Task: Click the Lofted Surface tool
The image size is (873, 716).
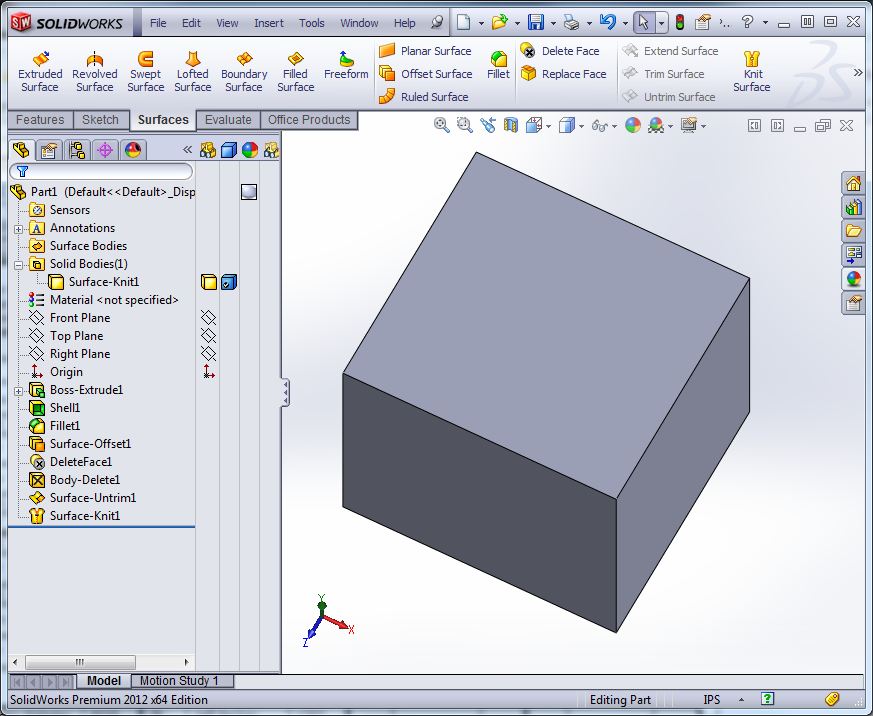Action: (x=193, y=72)
